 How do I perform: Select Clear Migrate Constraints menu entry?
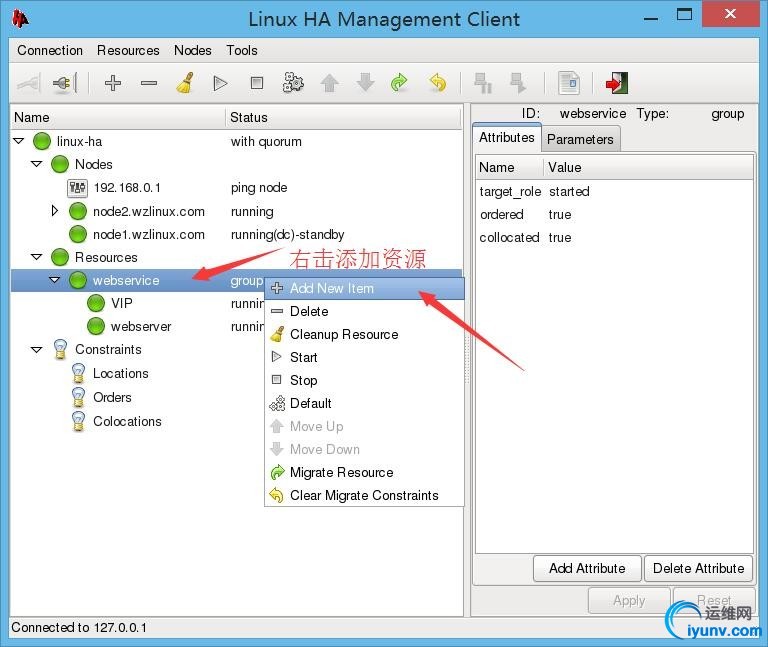[x=364, y=496]
